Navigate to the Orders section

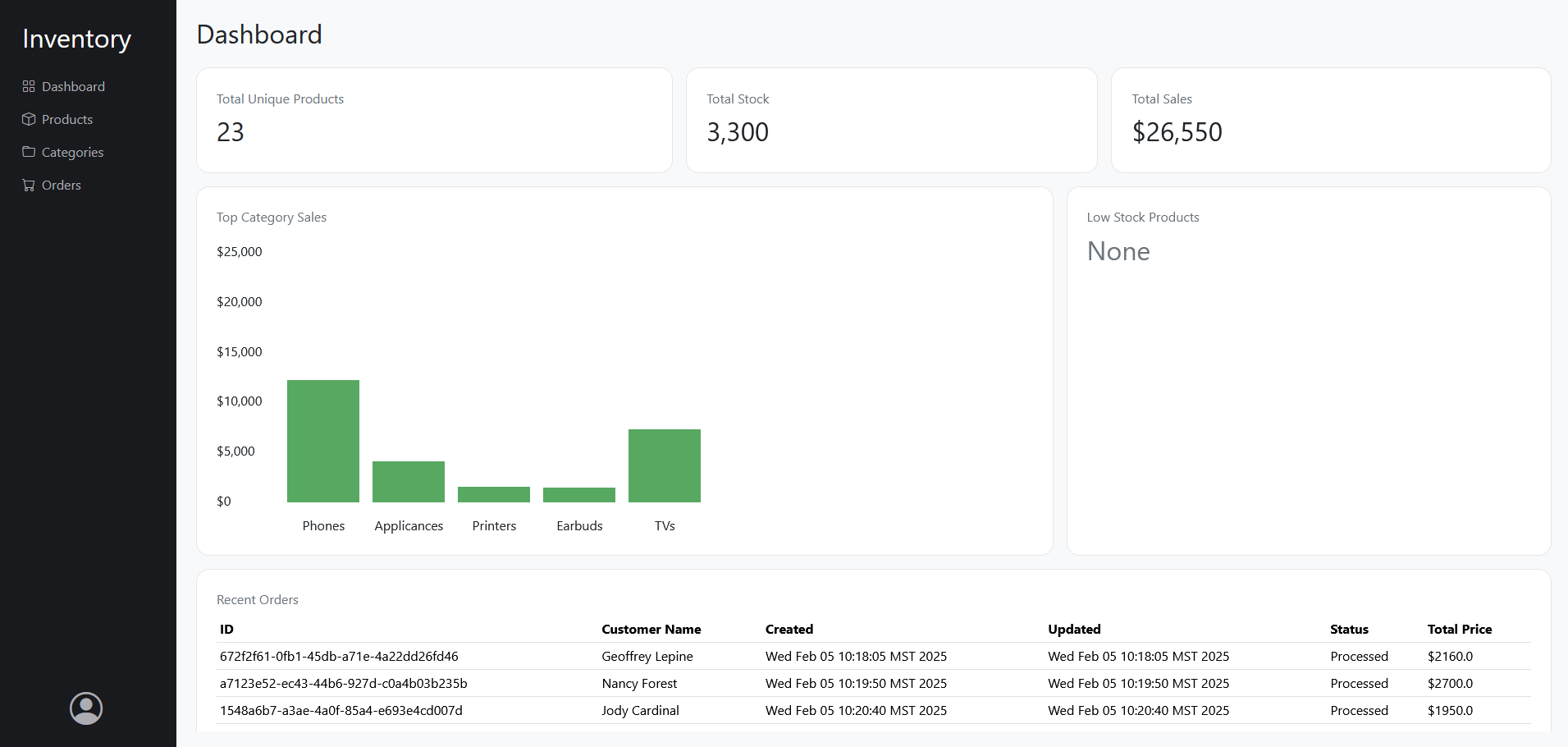[62, 185]
